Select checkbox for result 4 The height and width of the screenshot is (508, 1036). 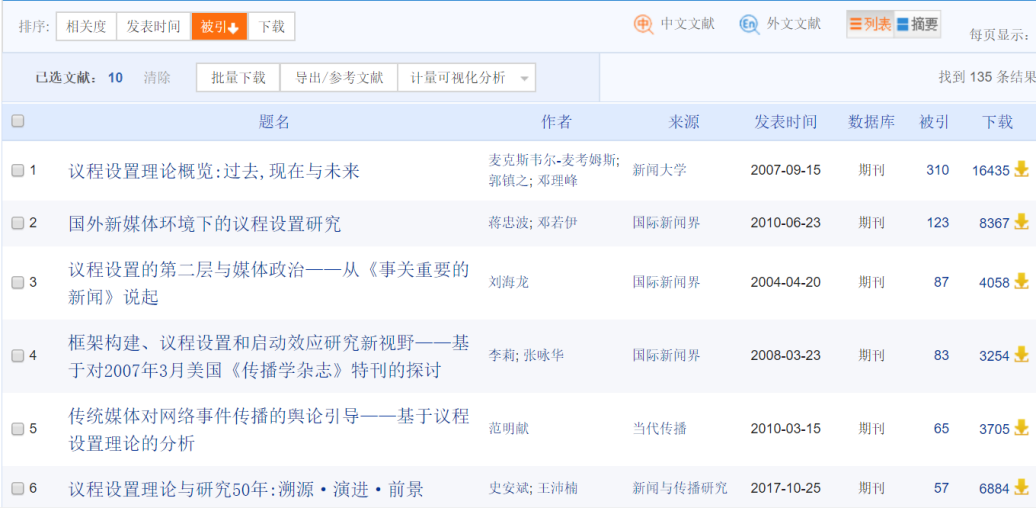tap(17, 355)
